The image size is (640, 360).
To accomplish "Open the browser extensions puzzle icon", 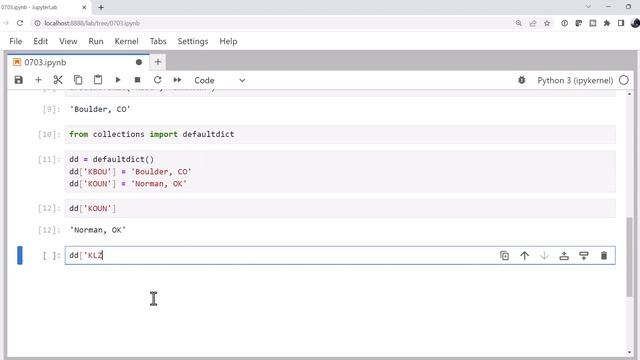I will [x=607, y=23].
